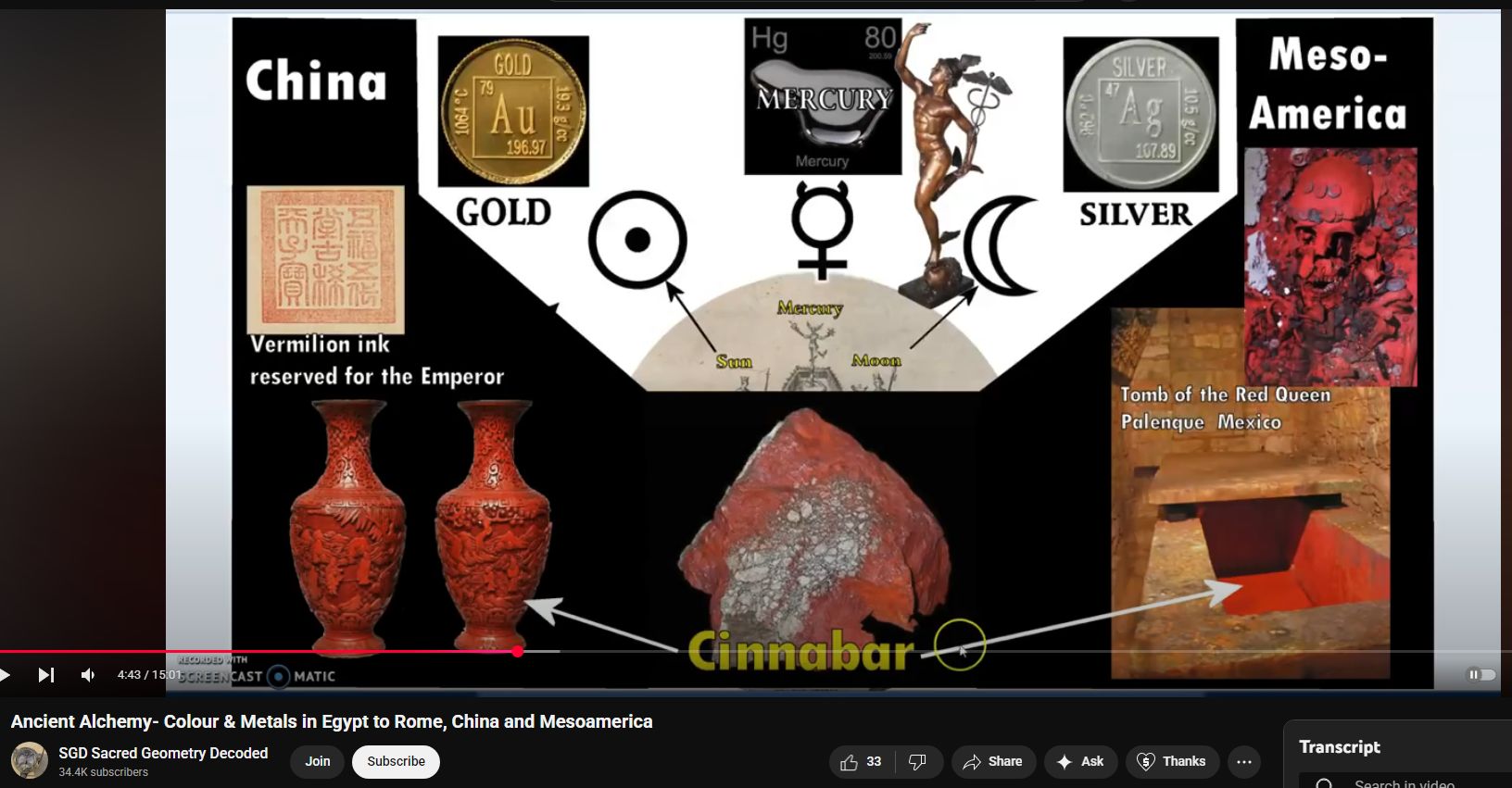This screenshot has height=788, width=1512.
Task: Open the Share dialog
Action: tap(992, 761)
